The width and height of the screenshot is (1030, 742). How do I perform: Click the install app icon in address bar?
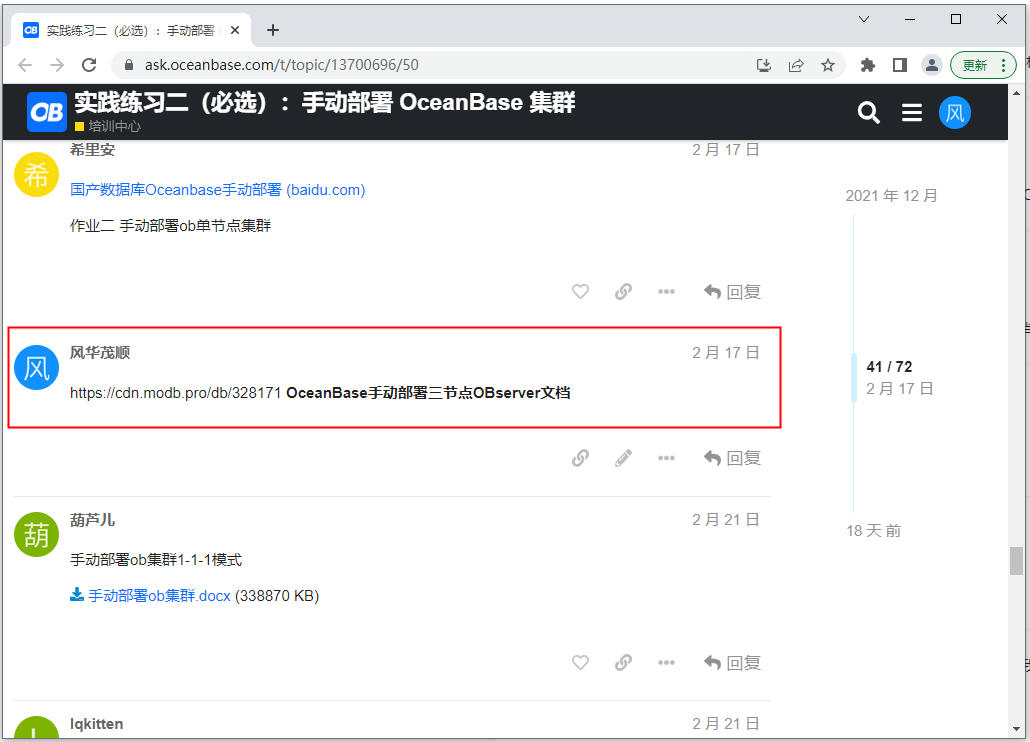click(x=763, y=65)
